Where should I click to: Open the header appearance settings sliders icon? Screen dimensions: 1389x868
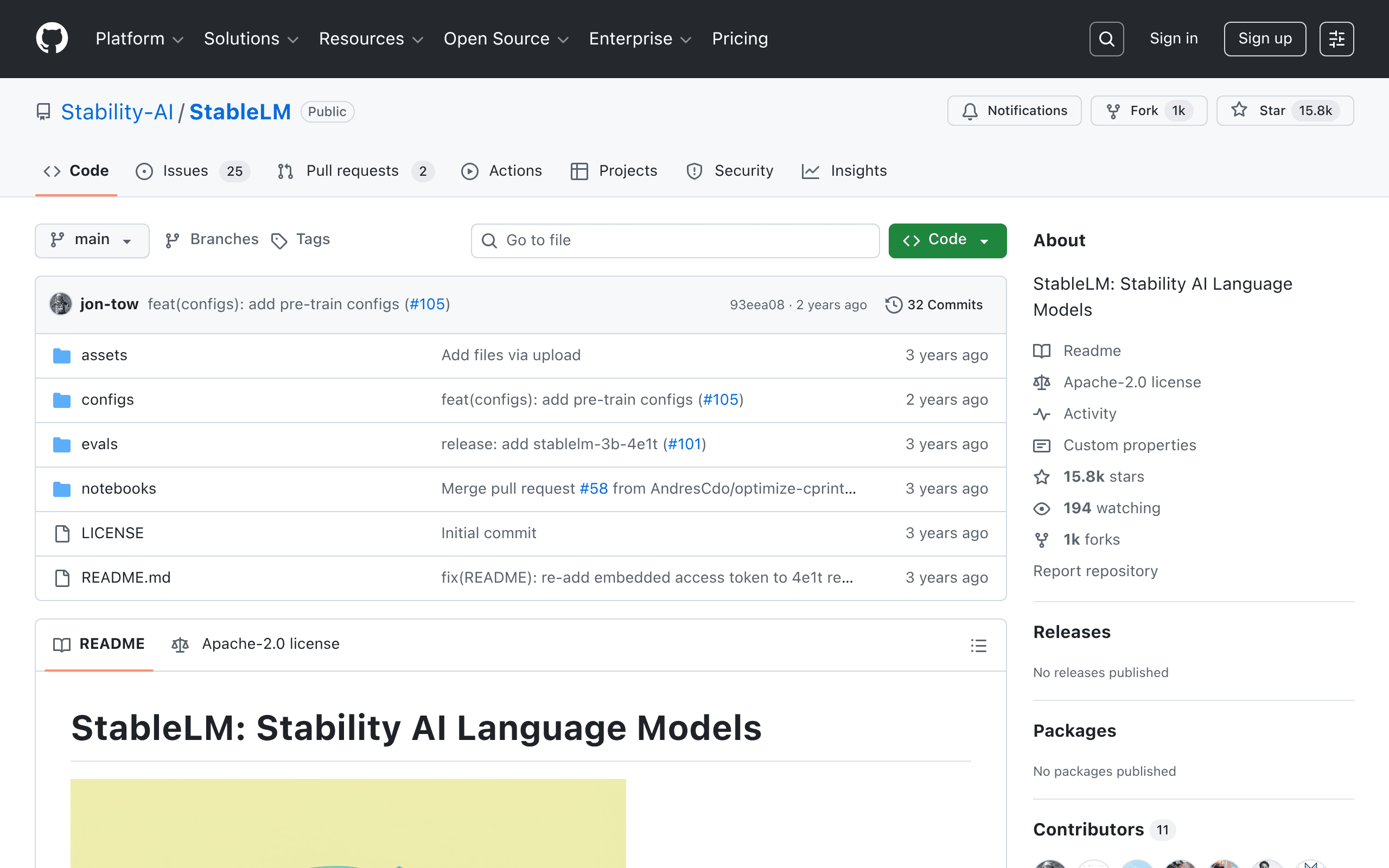(x=1336, y=39)
